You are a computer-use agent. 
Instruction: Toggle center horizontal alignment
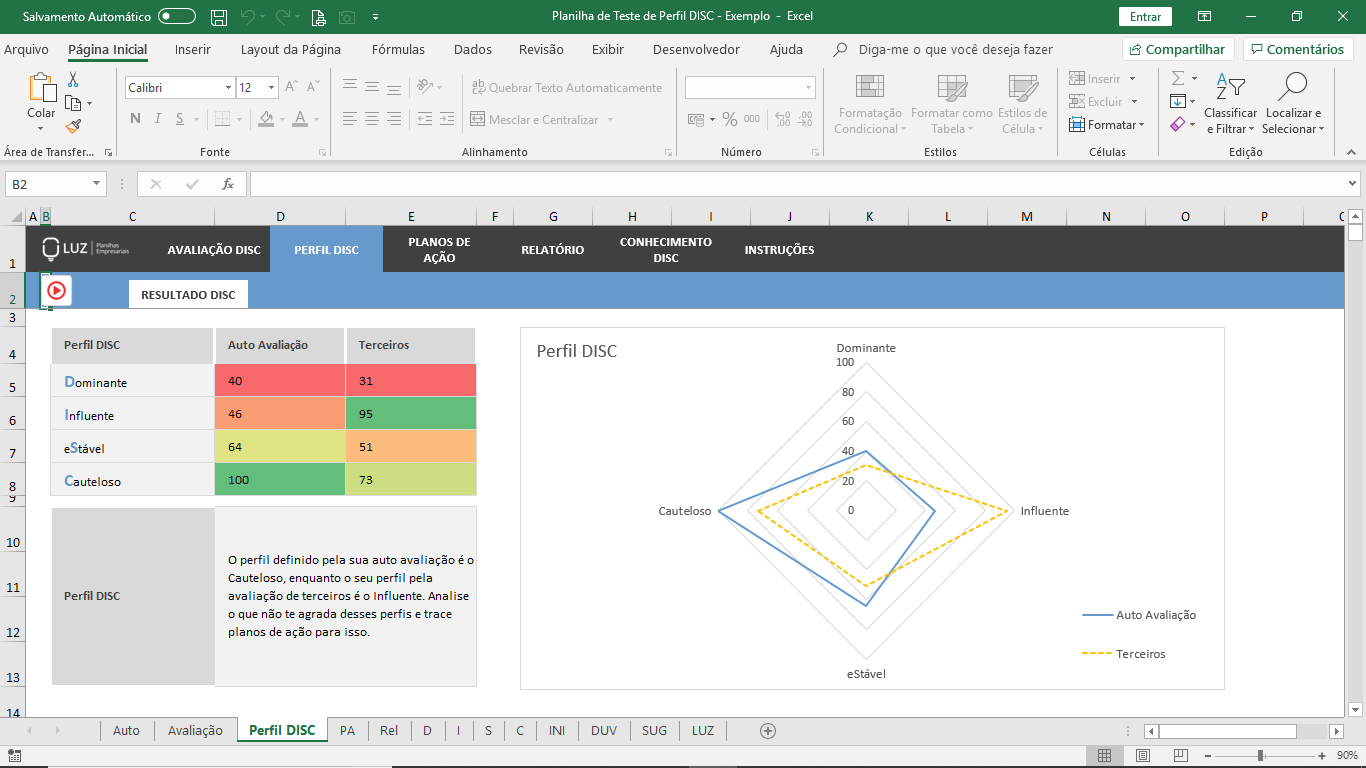point(372,119)
